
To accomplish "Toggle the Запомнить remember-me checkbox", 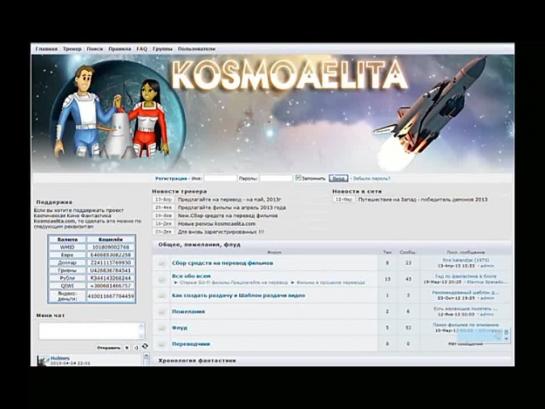I will 298,178.
